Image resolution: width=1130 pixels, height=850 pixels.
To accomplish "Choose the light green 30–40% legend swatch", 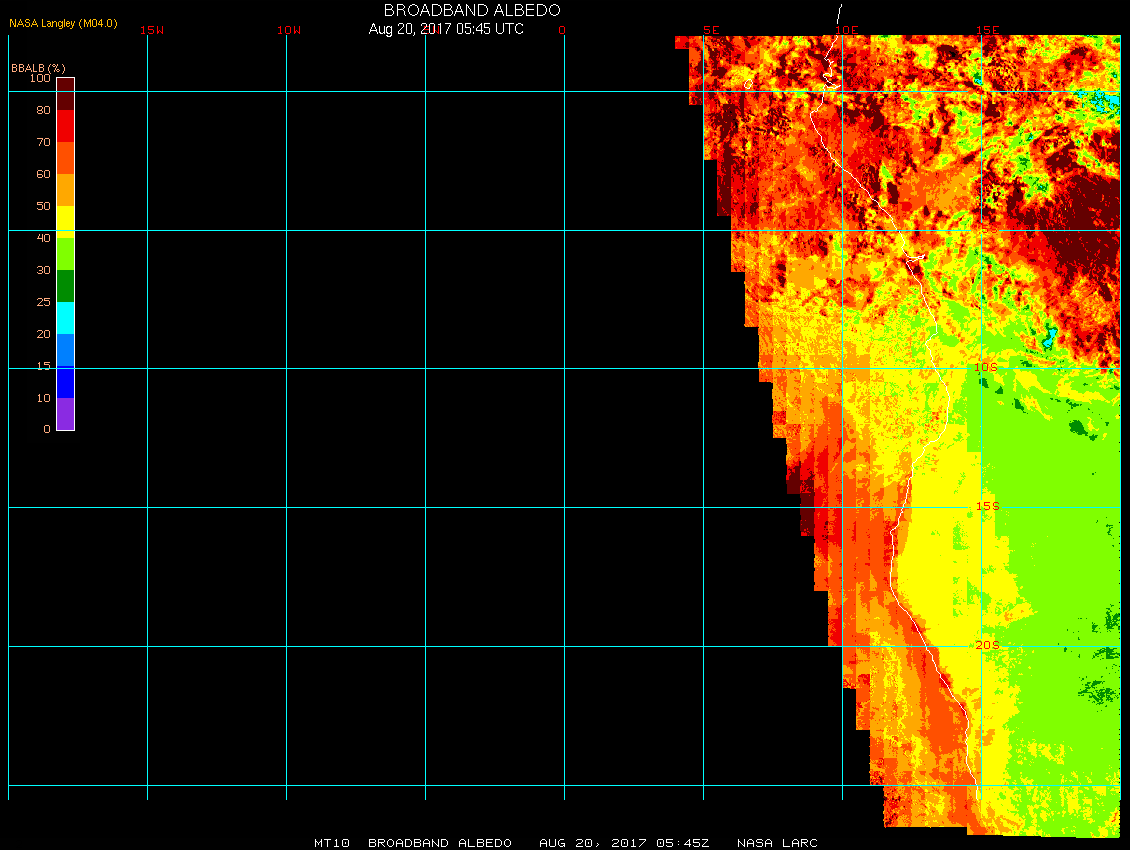I will 65,254.
